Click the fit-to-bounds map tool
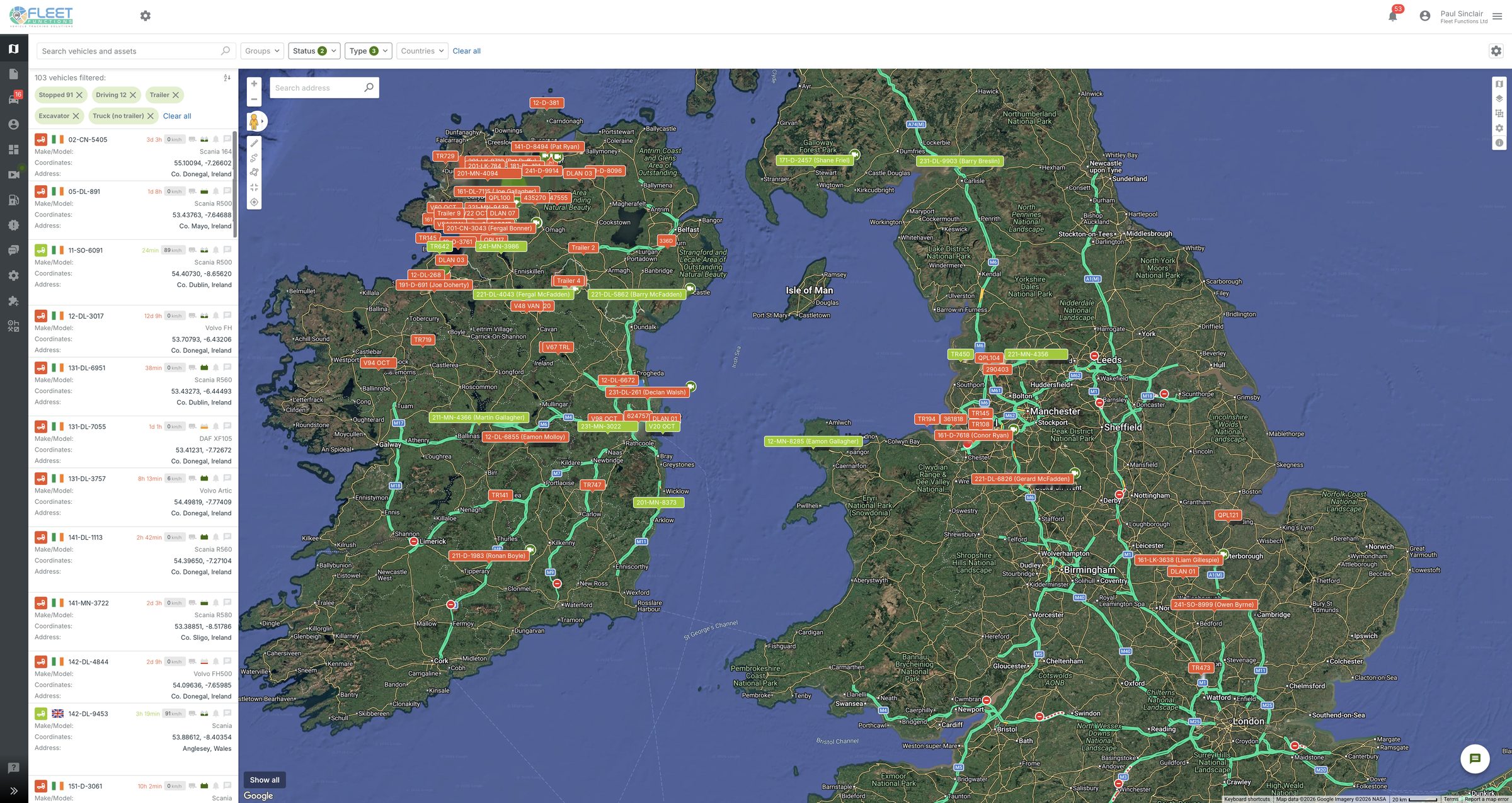The image size is (1512, 803). pos(254,187)
